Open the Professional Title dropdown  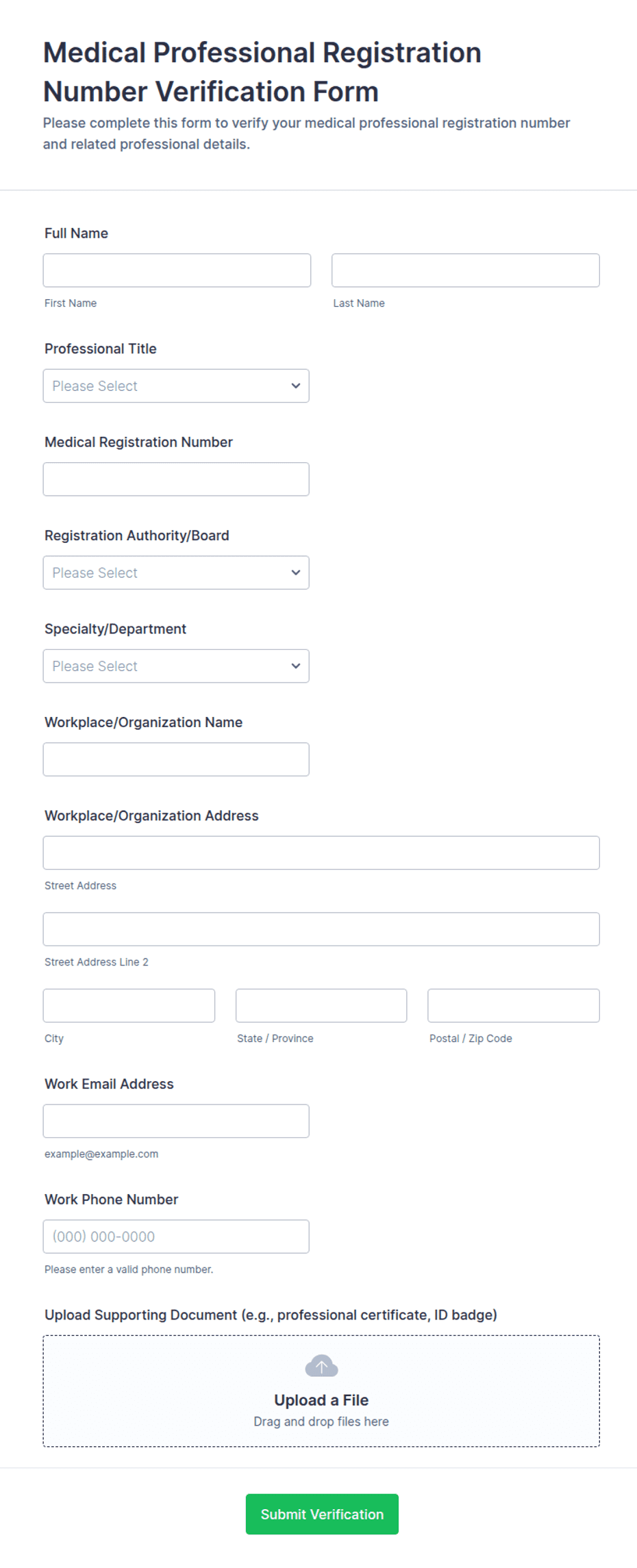click(176, 385)
